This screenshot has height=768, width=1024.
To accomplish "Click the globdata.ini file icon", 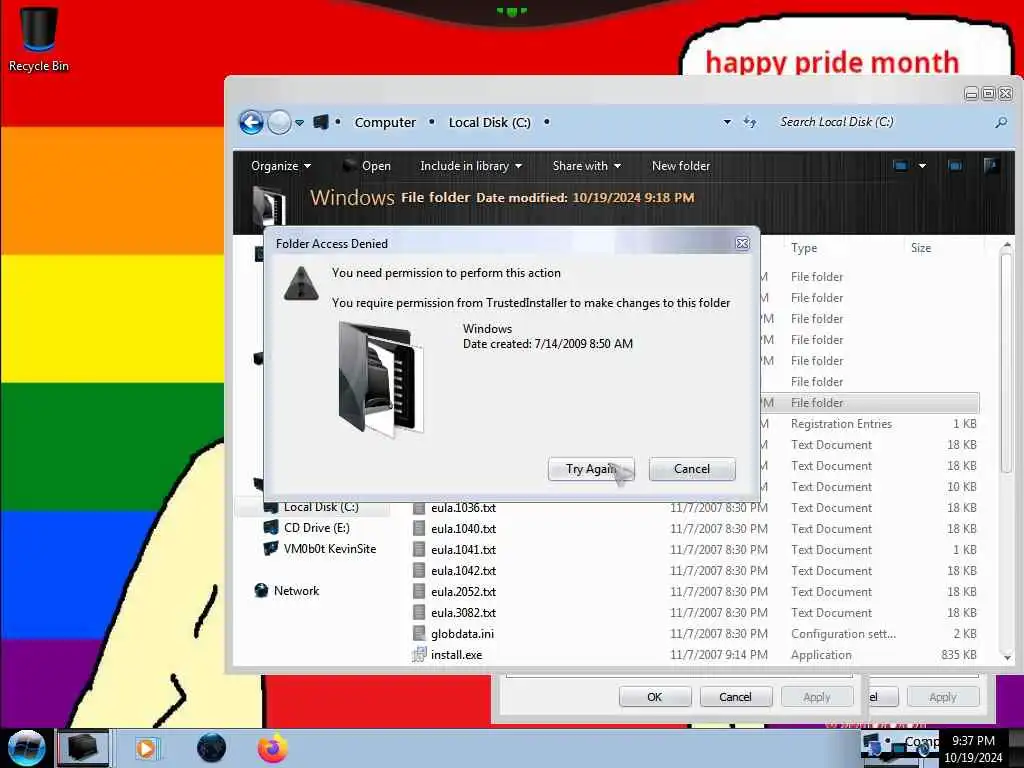I will pos(419,633).
